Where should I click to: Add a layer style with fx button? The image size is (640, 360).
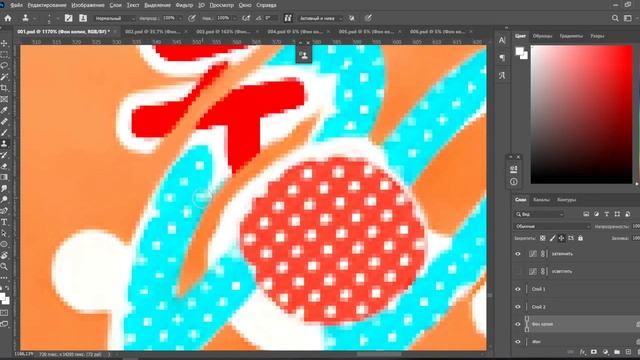(x=582, y=352)
